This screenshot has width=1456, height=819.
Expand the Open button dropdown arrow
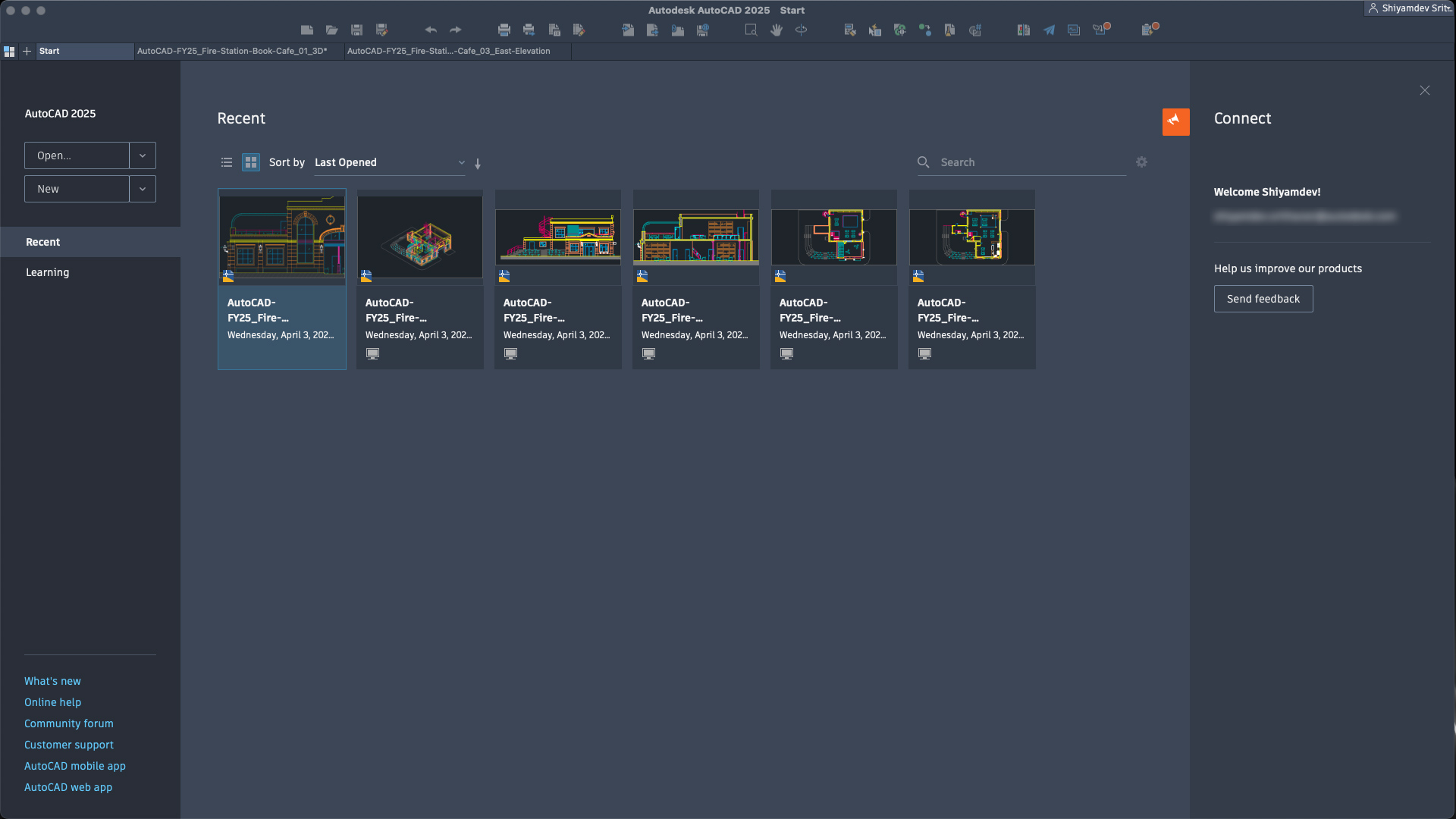[x=143, y=155]
